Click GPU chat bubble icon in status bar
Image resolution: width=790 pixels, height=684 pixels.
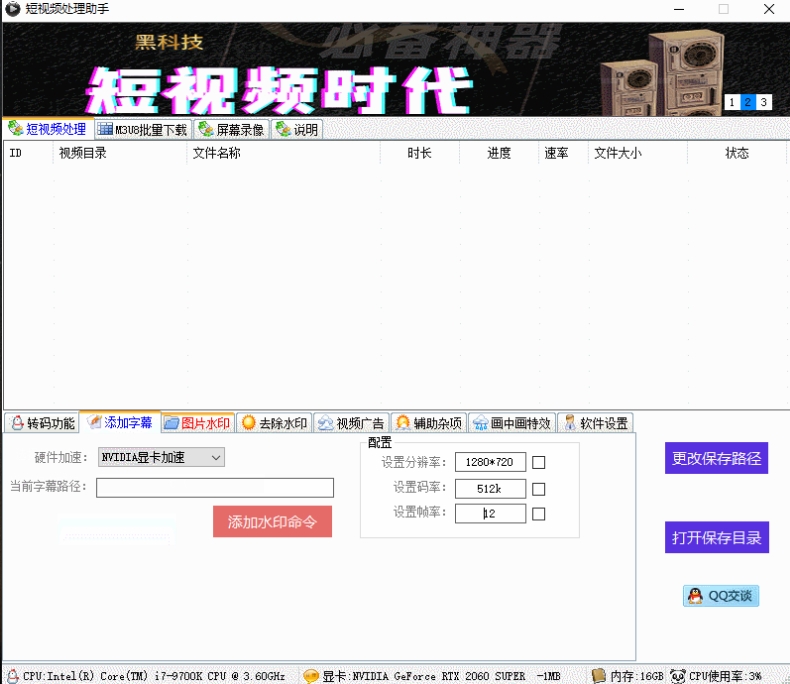311,675
